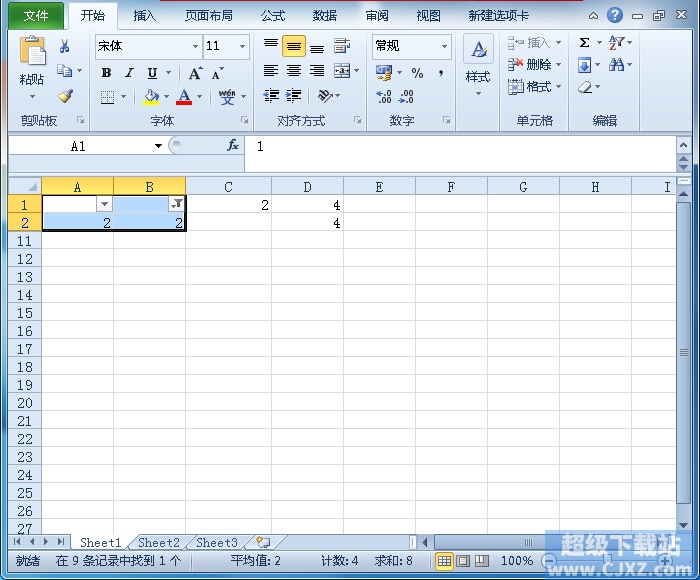Click the 文件 file button
The image size is (700, 580).
pyautogui.click(x=36, y=16)
